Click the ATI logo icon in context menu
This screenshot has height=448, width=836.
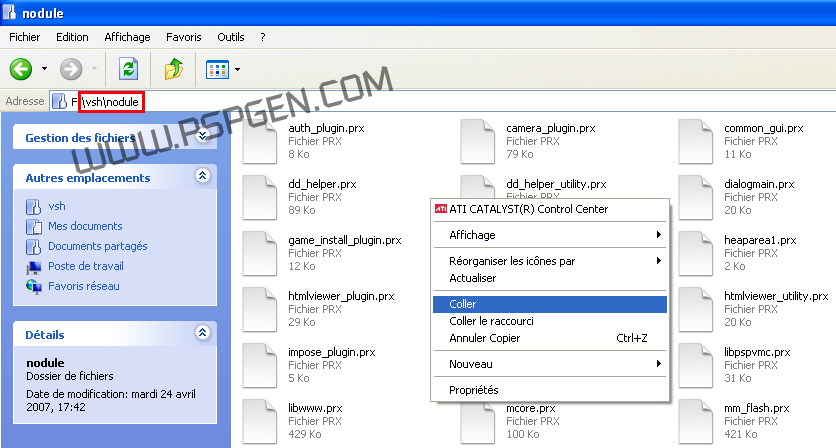pyautogui.click(x=441, y=209)
